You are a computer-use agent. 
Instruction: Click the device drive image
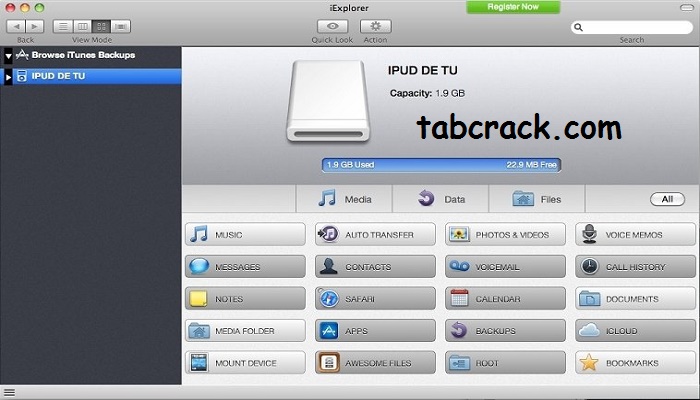(x=328, y=101)
